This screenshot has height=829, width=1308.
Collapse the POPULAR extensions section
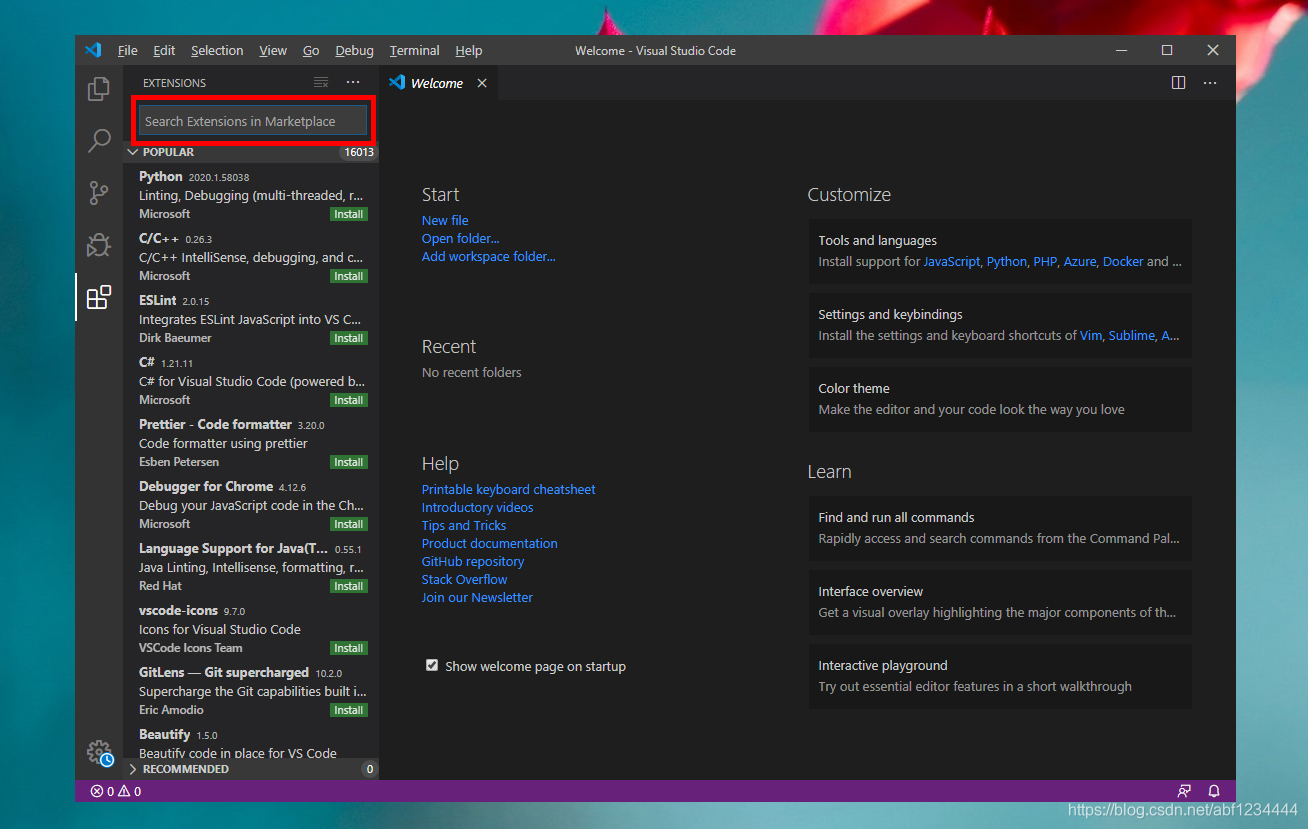coord(251,152)
